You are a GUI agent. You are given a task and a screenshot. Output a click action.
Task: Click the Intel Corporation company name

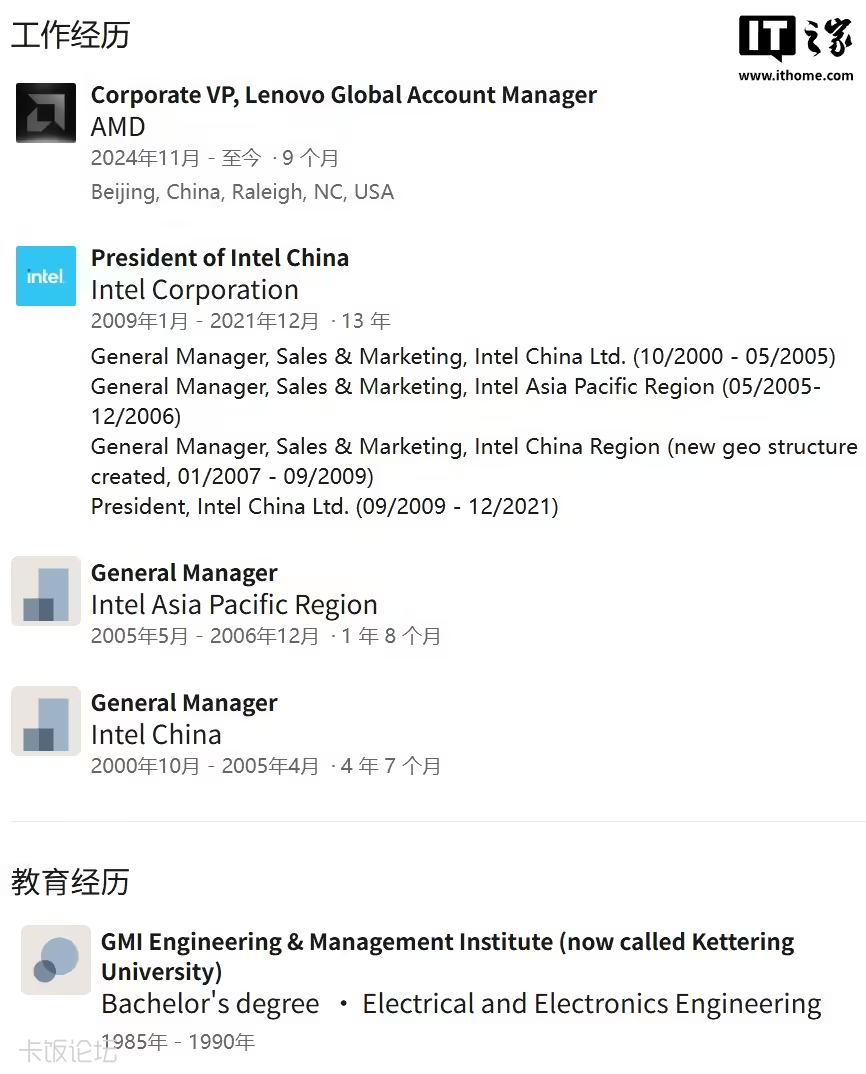[x=195, y=290]
